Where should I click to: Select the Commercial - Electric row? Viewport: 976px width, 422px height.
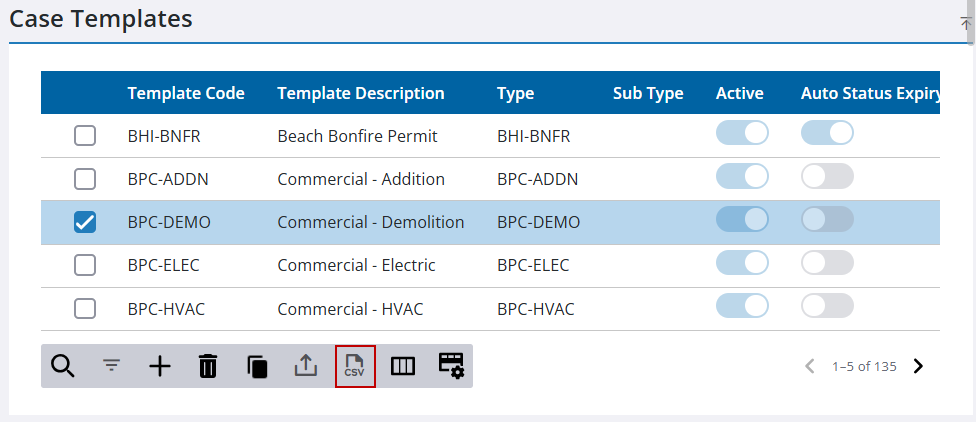click(x=356, y=266)
